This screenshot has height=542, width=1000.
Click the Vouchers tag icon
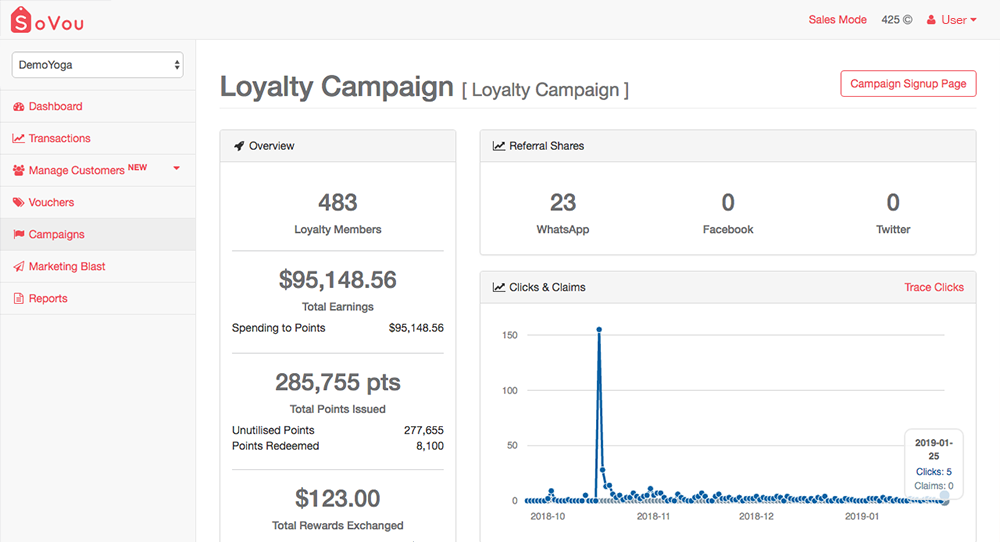pyautogui.click(x=18, y=202)
